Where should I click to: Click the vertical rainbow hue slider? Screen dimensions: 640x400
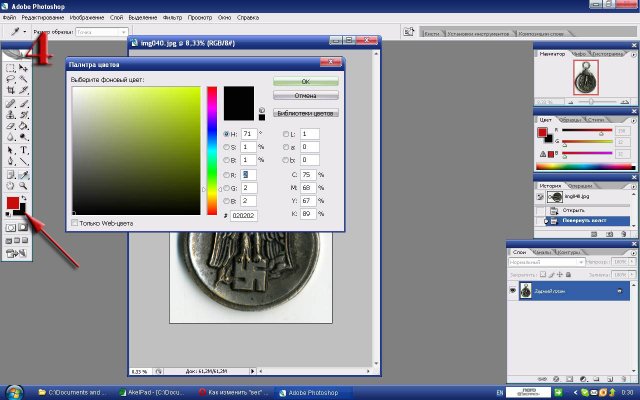tap(212, 150)
